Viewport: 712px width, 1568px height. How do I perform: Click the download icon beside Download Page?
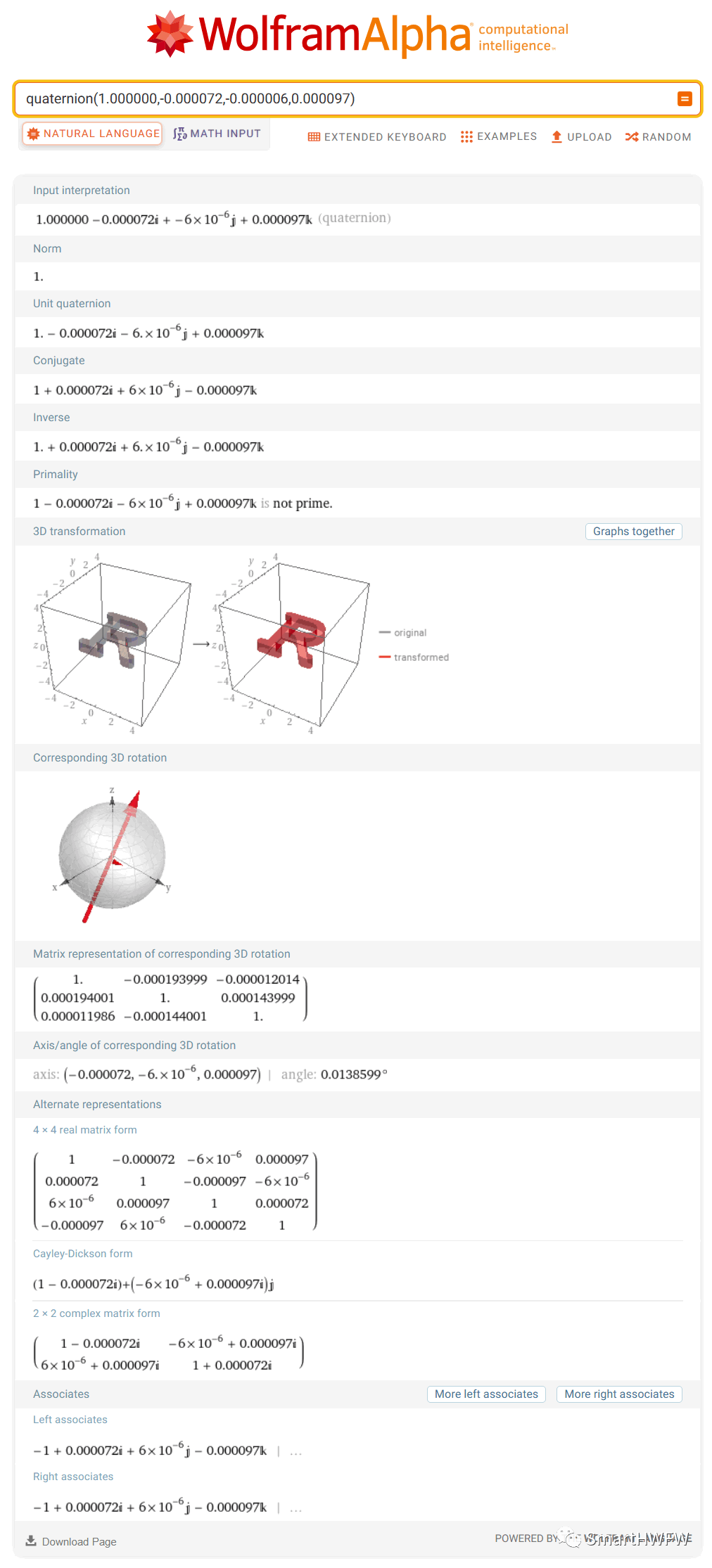click(x=32, y=1540)
